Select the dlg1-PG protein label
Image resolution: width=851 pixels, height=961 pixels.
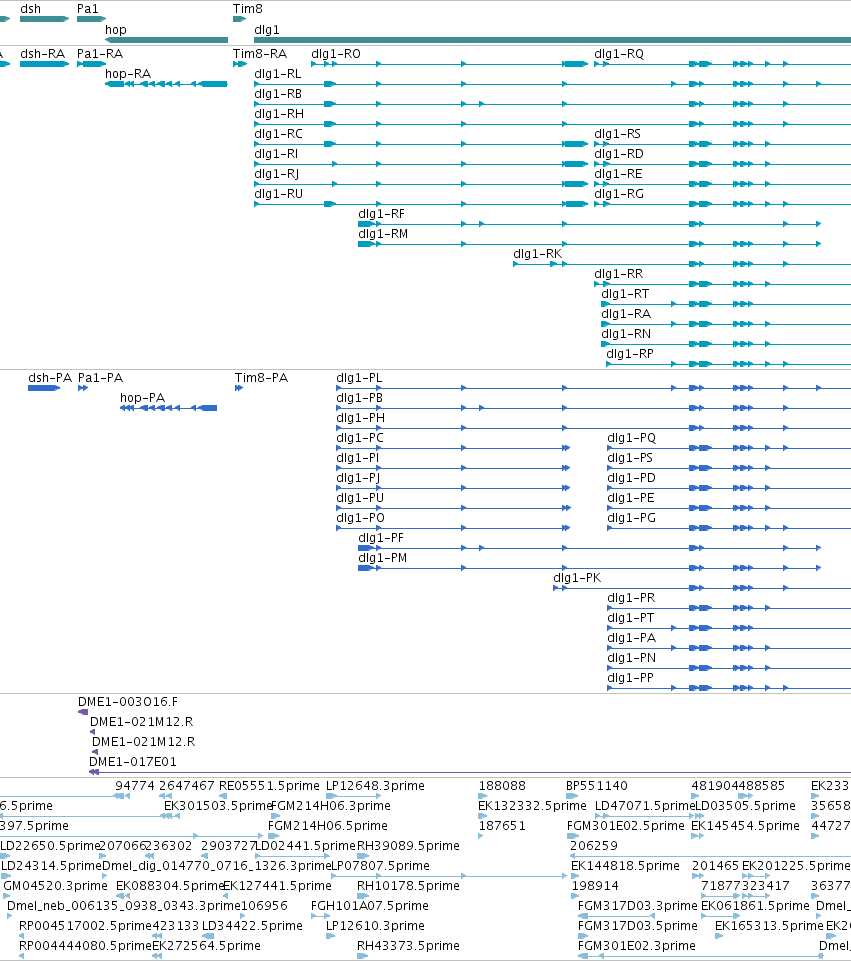click(632, 518)
